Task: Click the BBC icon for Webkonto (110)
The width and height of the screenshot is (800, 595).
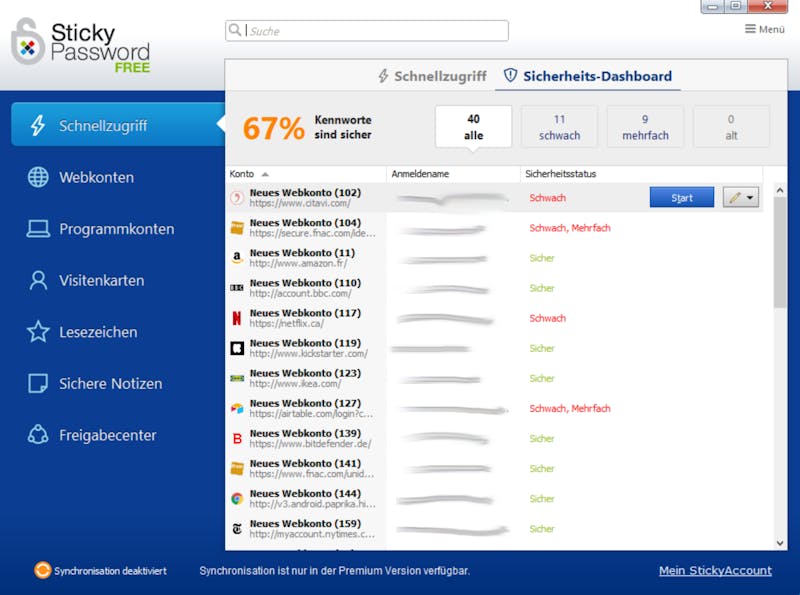Action: [237, 288]
